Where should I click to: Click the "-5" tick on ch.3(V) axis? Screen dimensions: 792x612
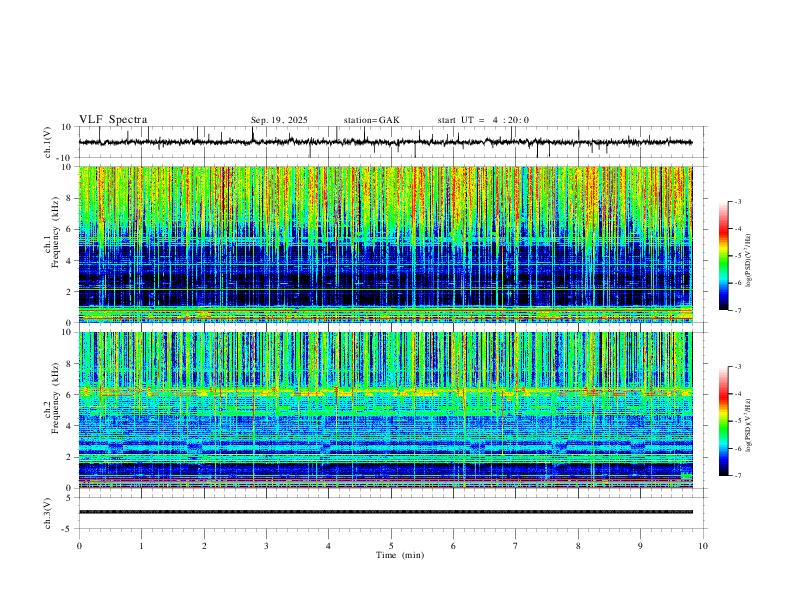pos(68,529)
